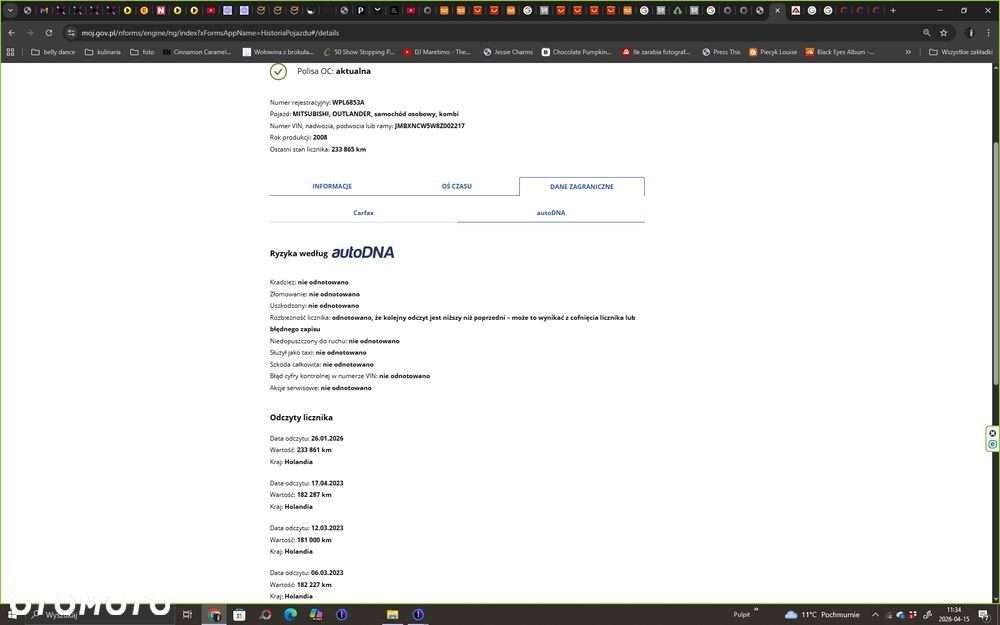This screenshot has height=625, width=1000.
Task: Open the tab search dropdown arrow
Action: [x=10, y=10]
